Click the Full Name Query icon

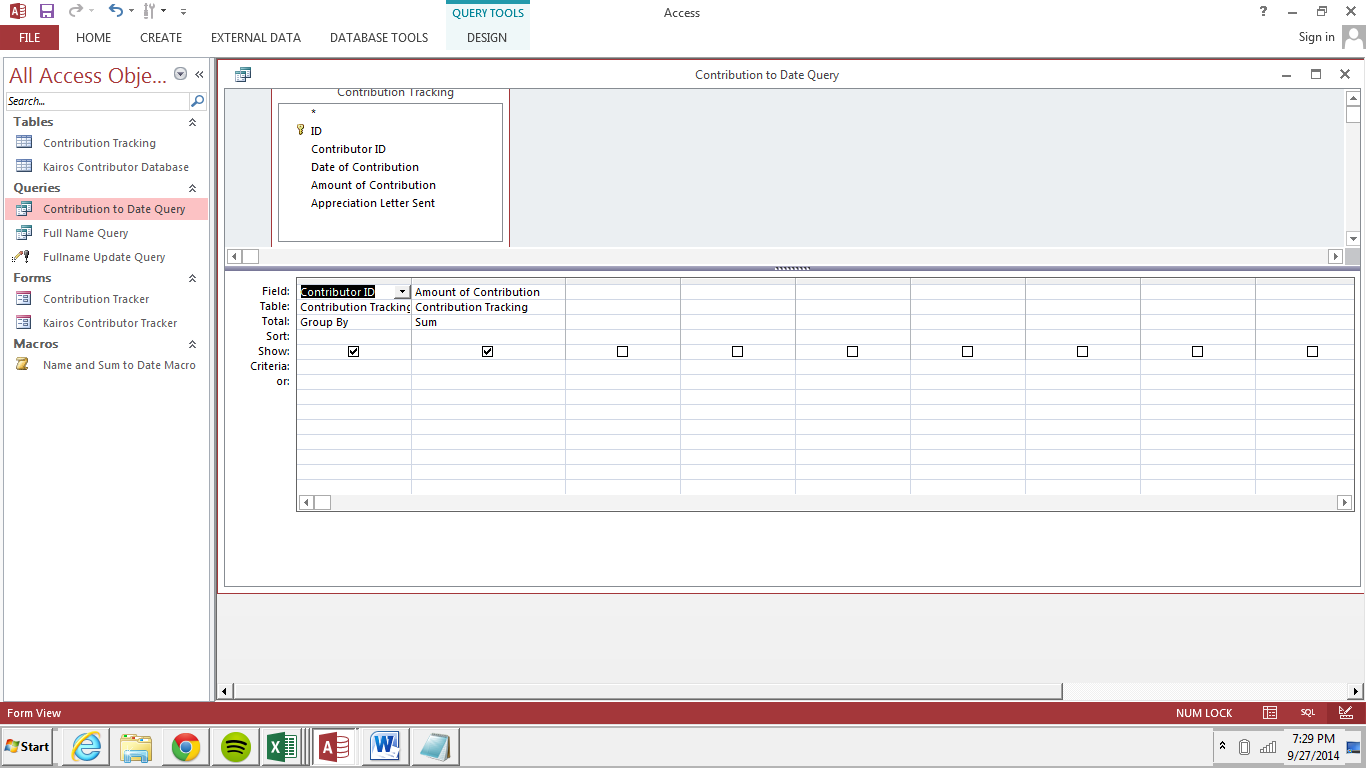click(24, 233)
